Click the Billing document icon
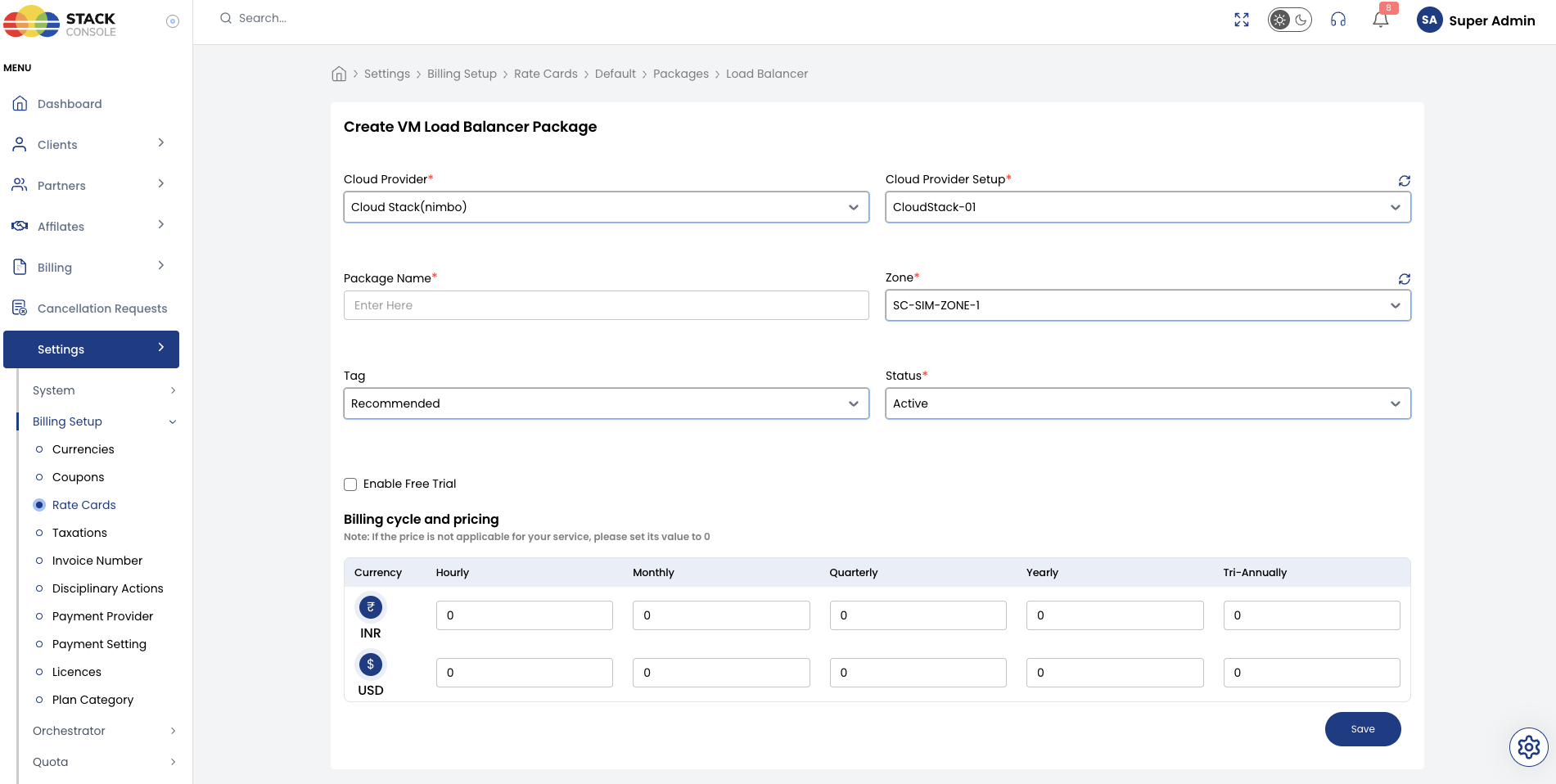Viewport: 1556px width, 784px height. (20, 268)
